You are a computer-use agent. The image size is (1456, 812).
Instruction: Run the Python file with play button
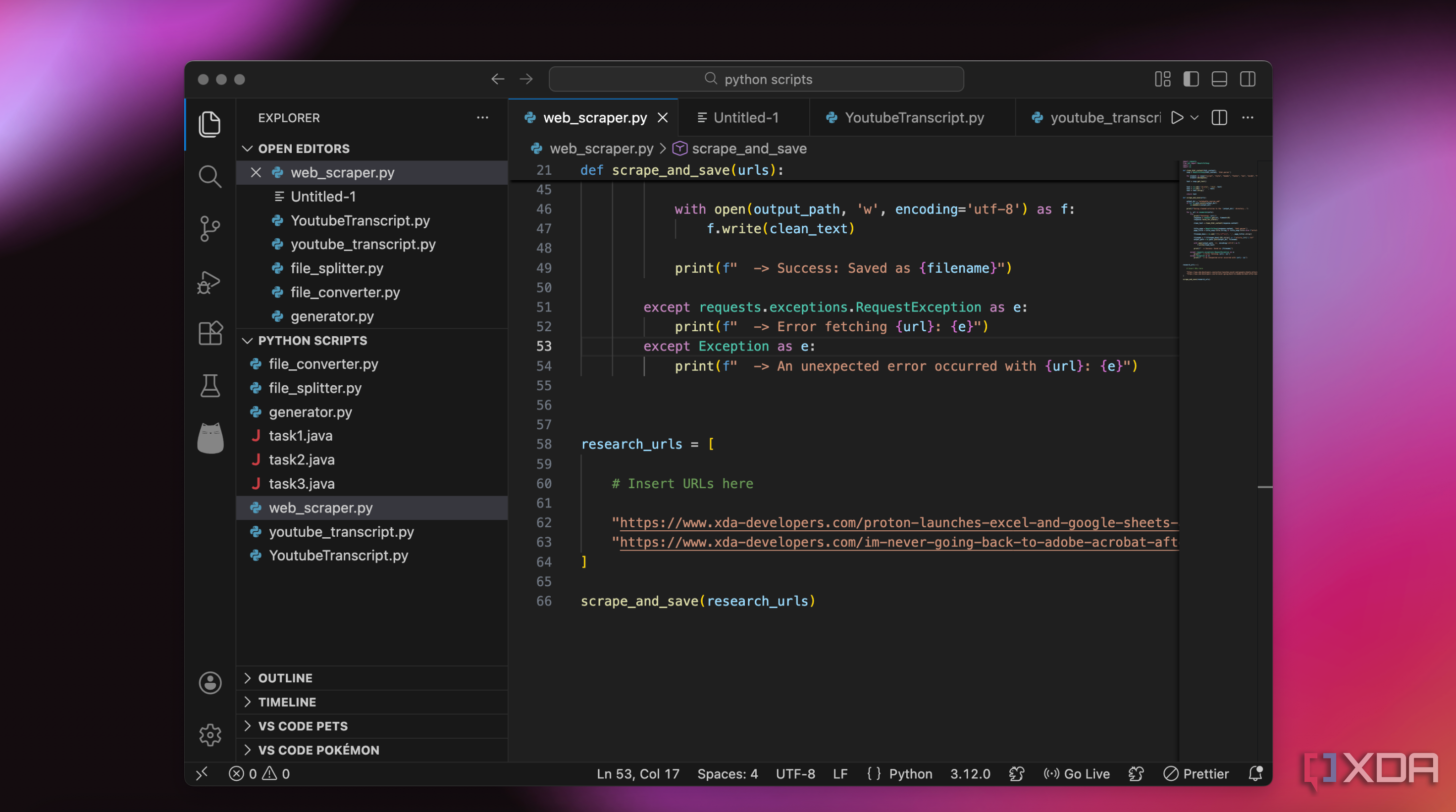(1177, 117)
